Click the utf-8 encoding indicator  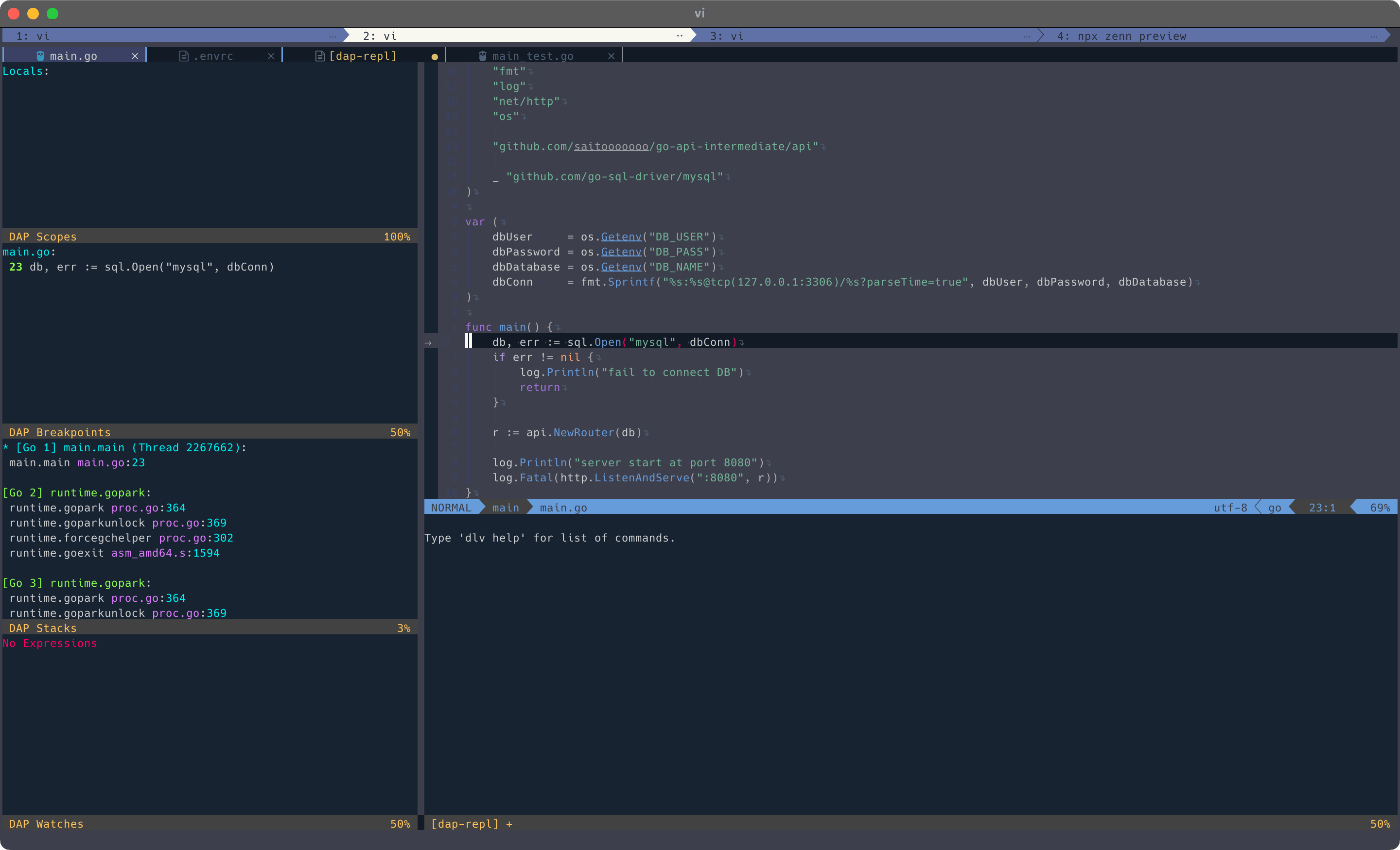(x=1231, y=508)
